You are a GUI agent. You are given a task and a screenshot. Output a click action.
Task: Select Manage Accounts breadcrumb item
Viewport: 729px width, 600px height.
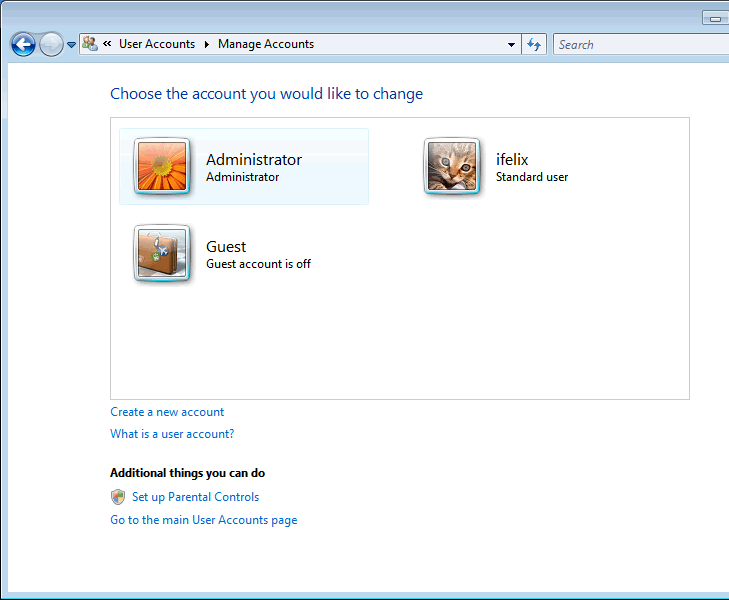266,44
